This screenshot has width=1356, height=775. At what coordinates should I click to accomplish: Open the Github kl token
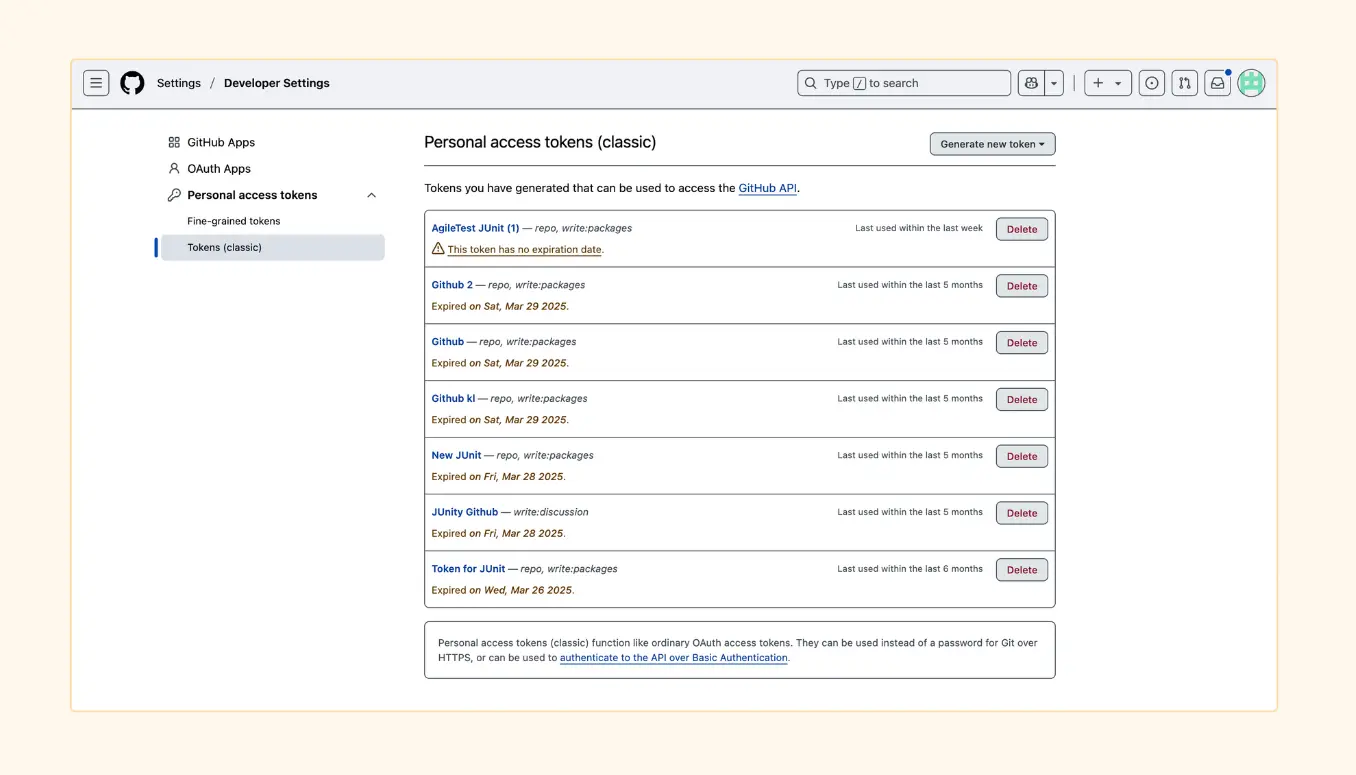453,399
